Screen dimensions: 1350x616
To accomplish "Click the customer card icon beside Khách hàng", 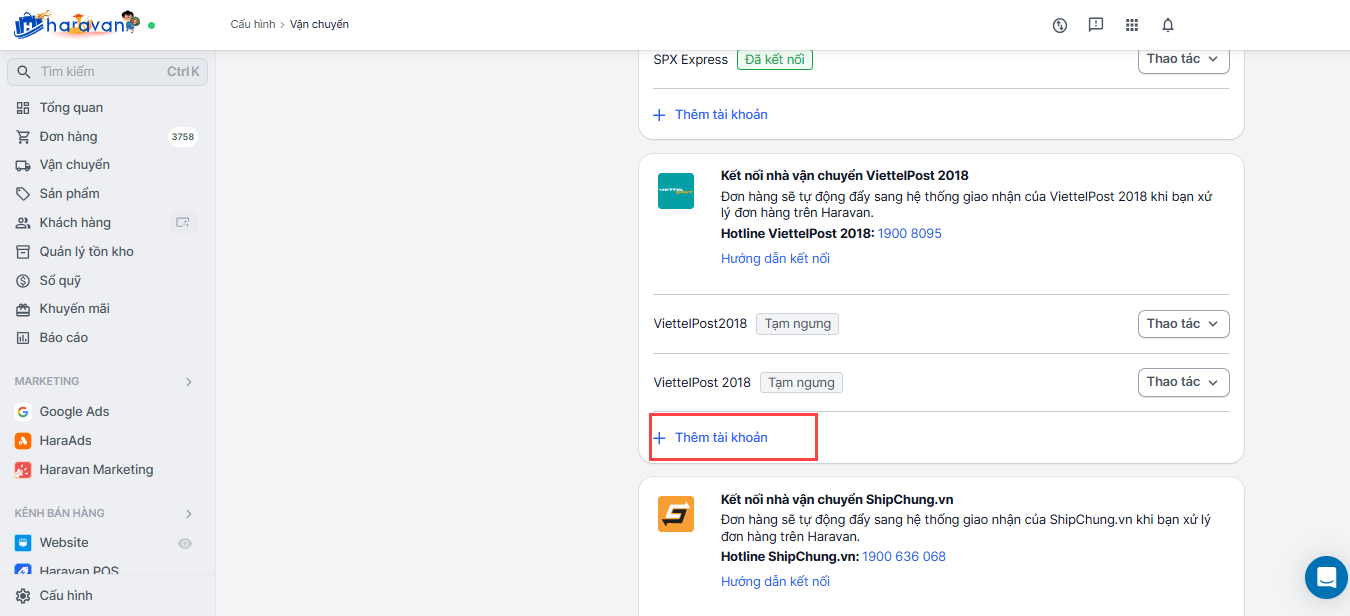I will coord(183,222).
